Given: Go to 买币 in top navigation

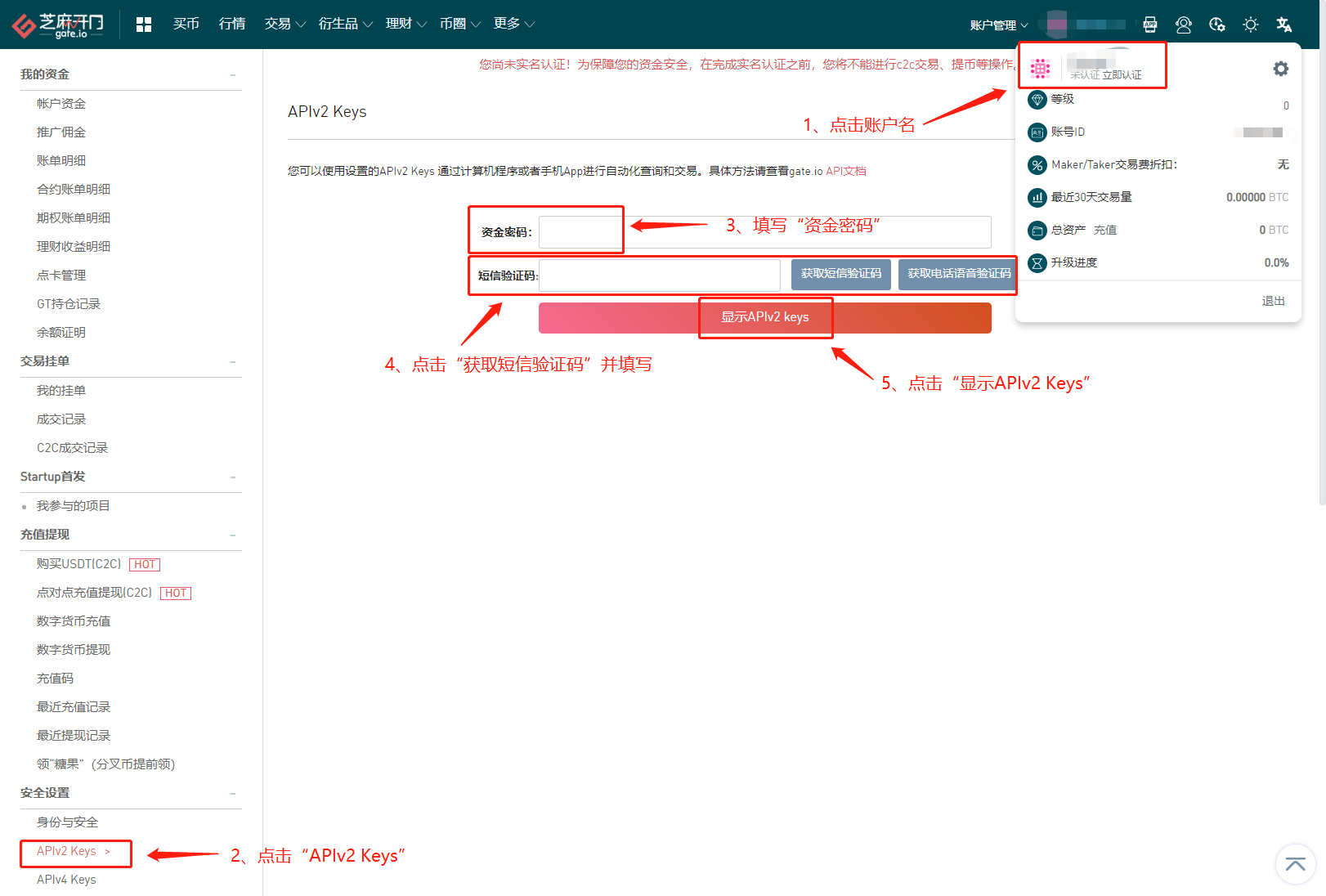Looking at the screenshot, I should (x=186, y=24).
